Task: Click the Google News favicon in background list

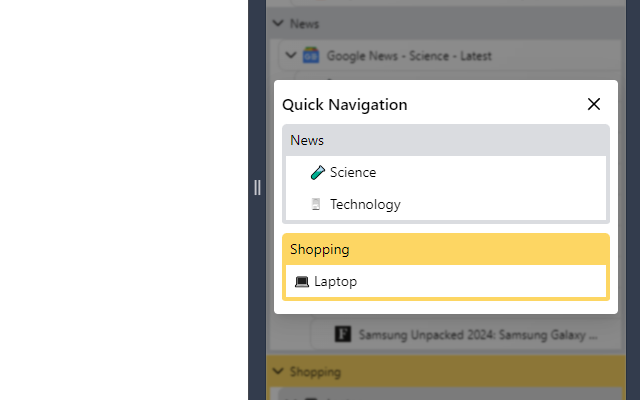Action: coord(311,55)
